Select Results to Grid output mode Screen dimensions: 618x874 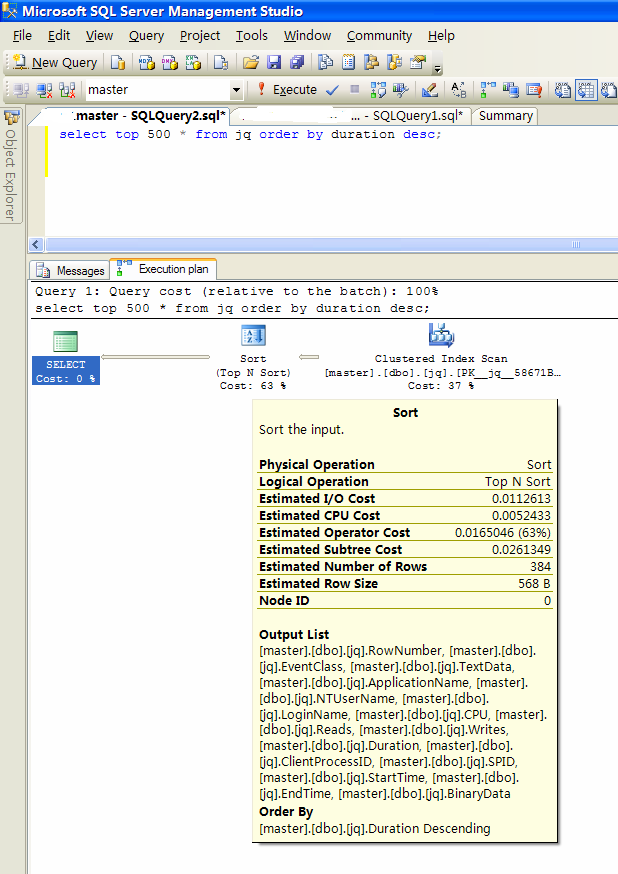[586, 90]
